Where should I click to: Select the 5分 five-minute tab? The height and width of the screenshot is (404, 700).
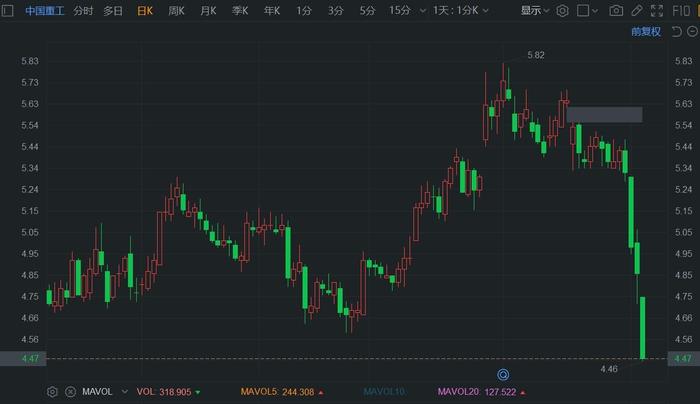[x=367, y=10]
